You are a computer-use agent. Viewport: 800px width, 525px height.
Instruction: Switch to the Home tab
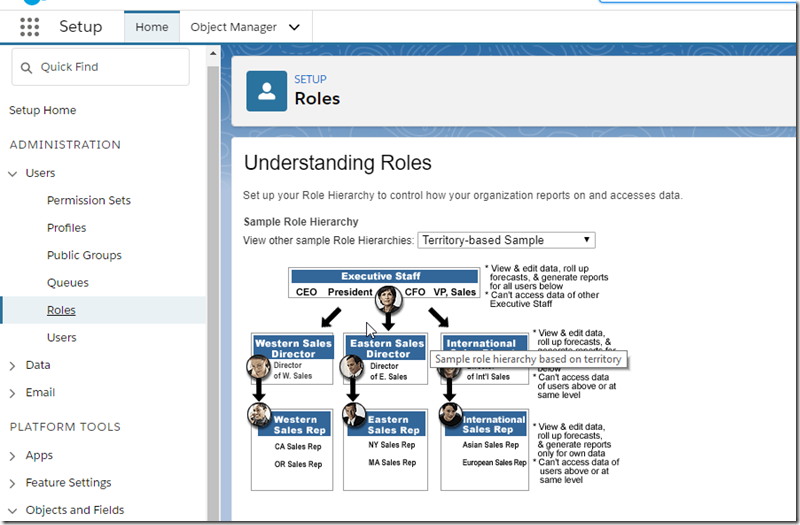tap(152, 27)
